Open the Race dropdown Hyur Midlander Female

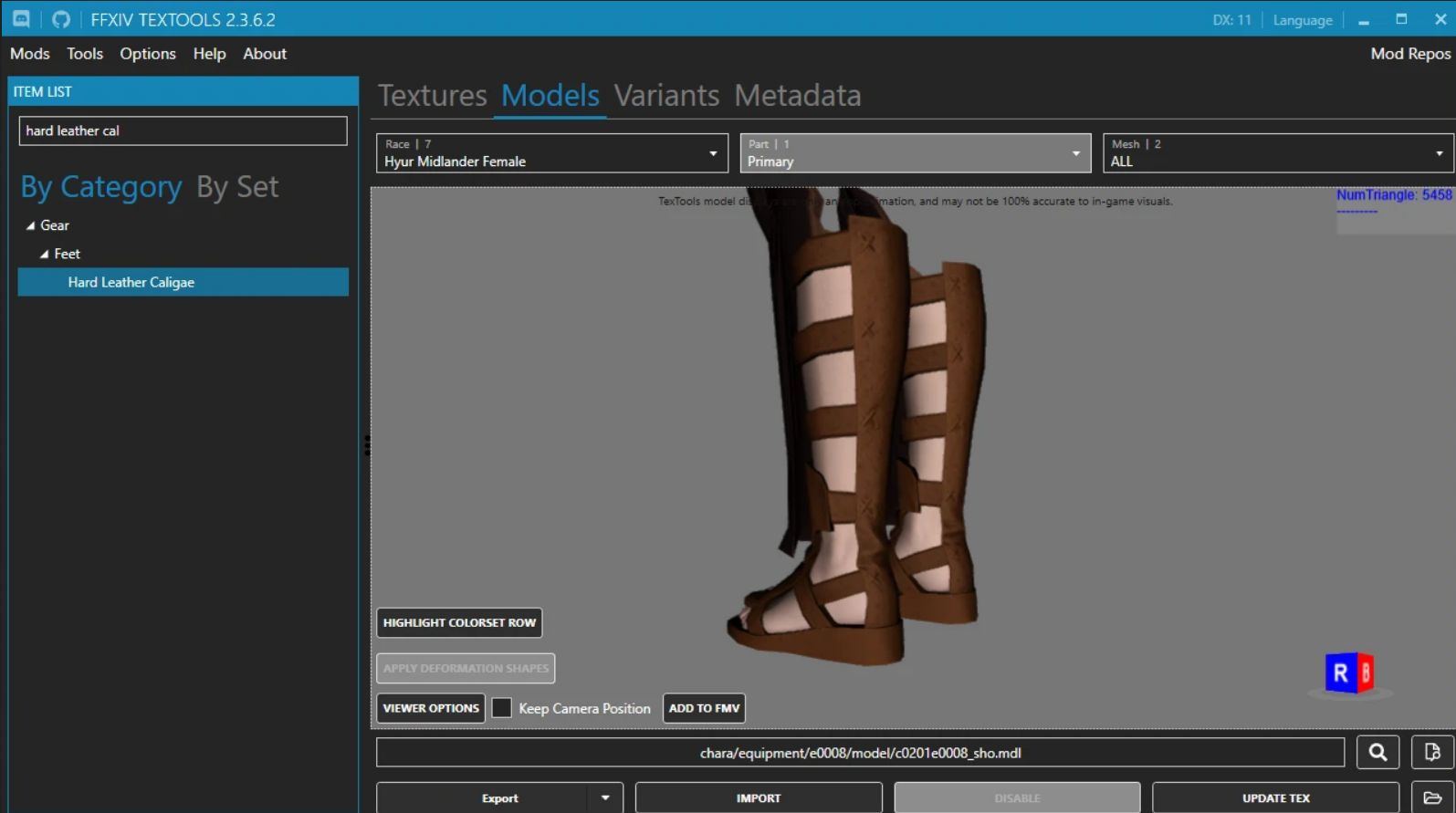tap(552, 153)
